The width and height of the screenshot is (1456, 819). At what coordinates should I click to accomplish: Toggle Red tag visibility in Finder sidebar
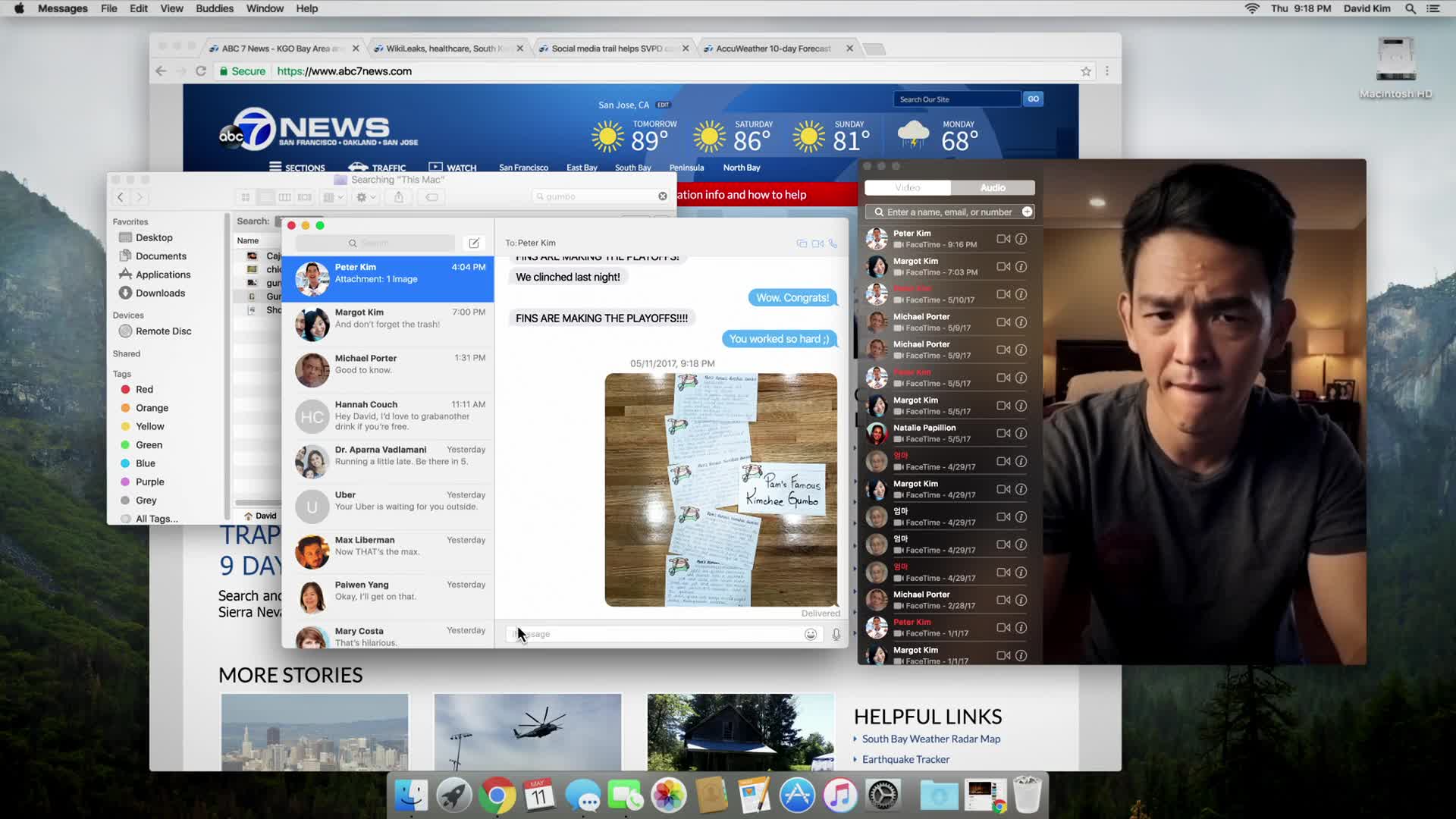click(144, 389)
